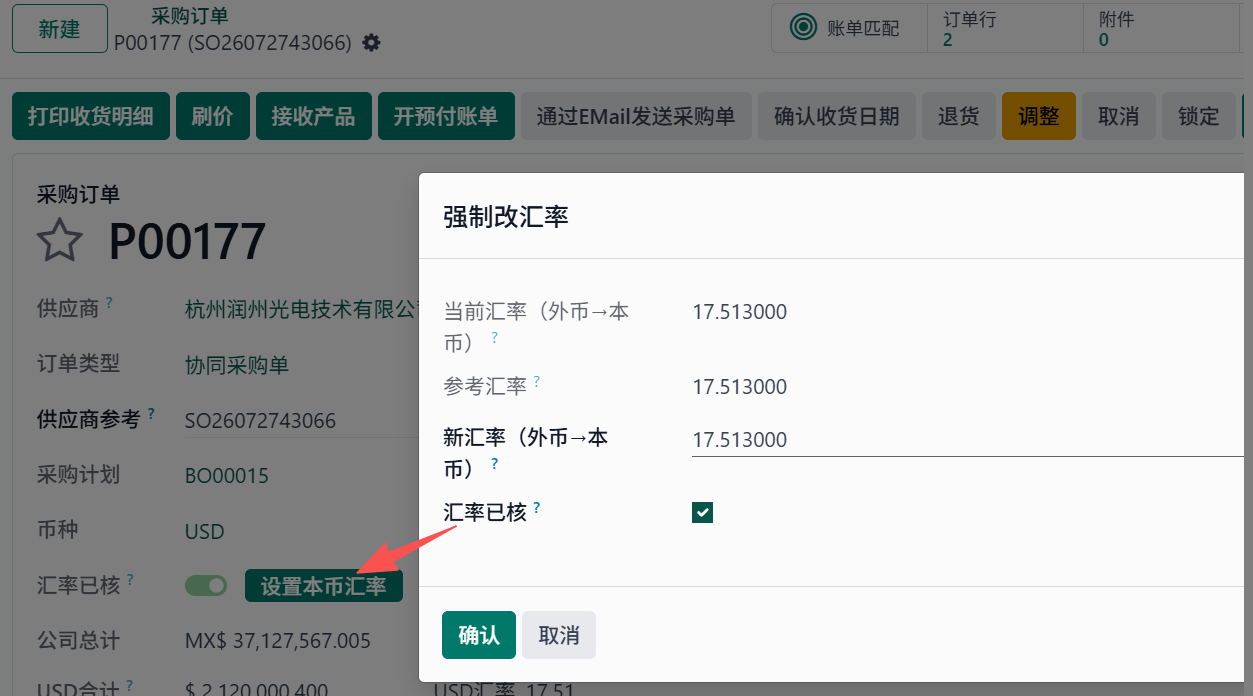Star the P00177 purchase order as favorite
This screenshot has width=1253, height=696.
[x=59, y=241]
